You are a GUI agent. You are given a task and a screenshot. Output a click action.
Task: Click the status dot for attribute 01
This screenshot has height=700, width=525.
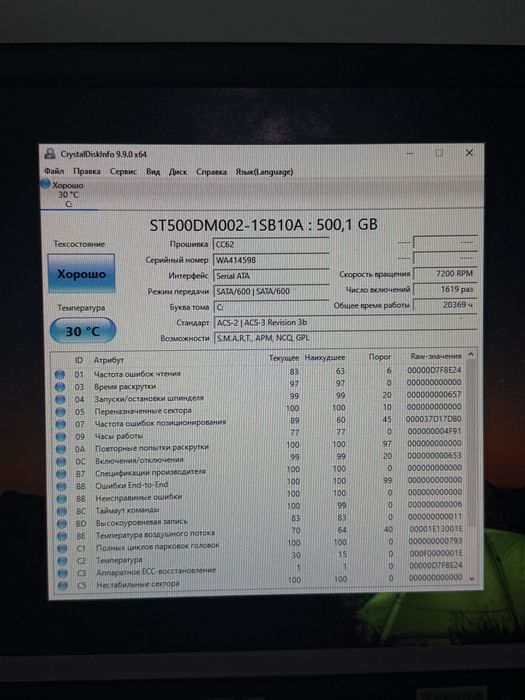coord(60,374)
